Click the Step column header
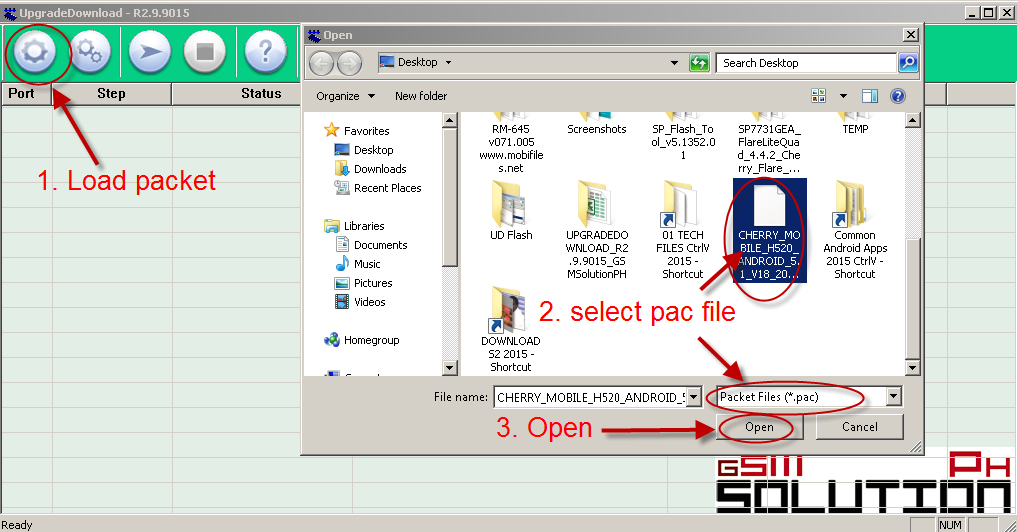 tap(112, 94)
